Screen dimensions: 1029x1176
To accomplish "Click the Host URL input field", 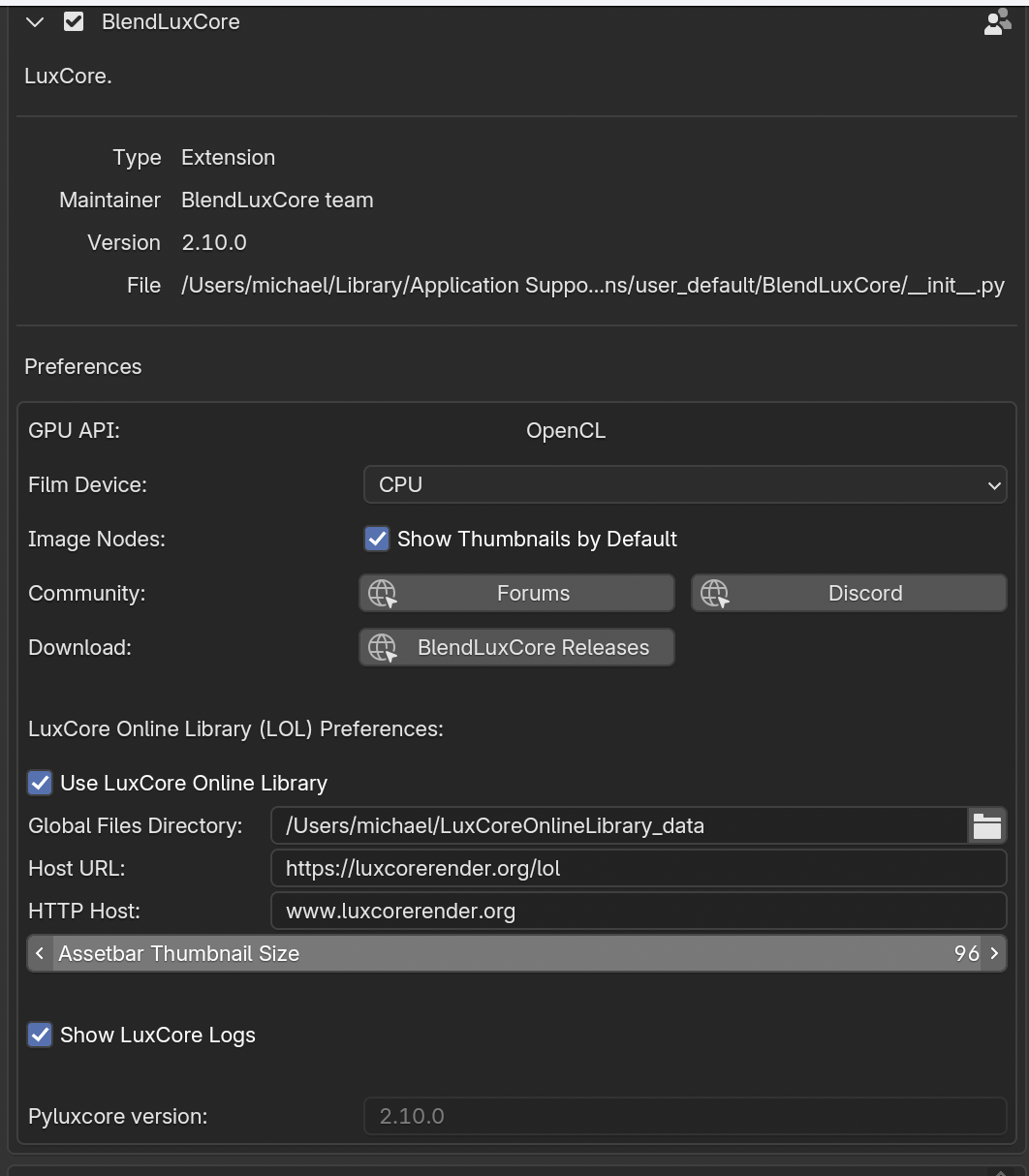I will pyautogui.click(x=638, y=869).
